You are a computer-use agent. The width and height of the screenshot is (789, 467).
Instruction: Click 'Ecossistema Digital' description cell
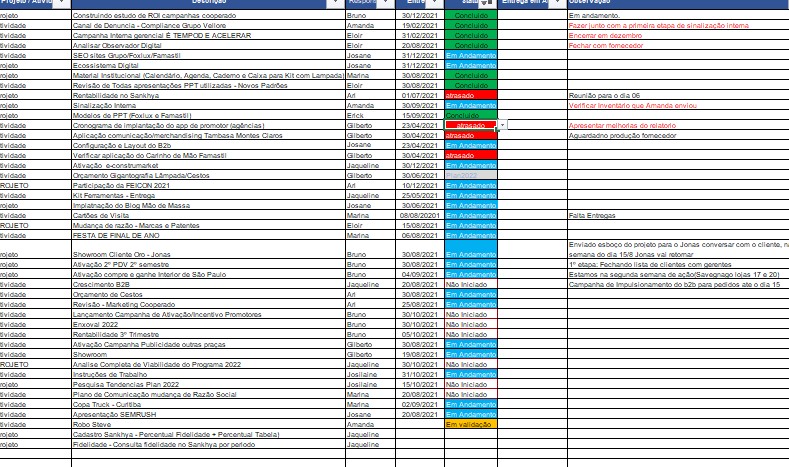208,65
